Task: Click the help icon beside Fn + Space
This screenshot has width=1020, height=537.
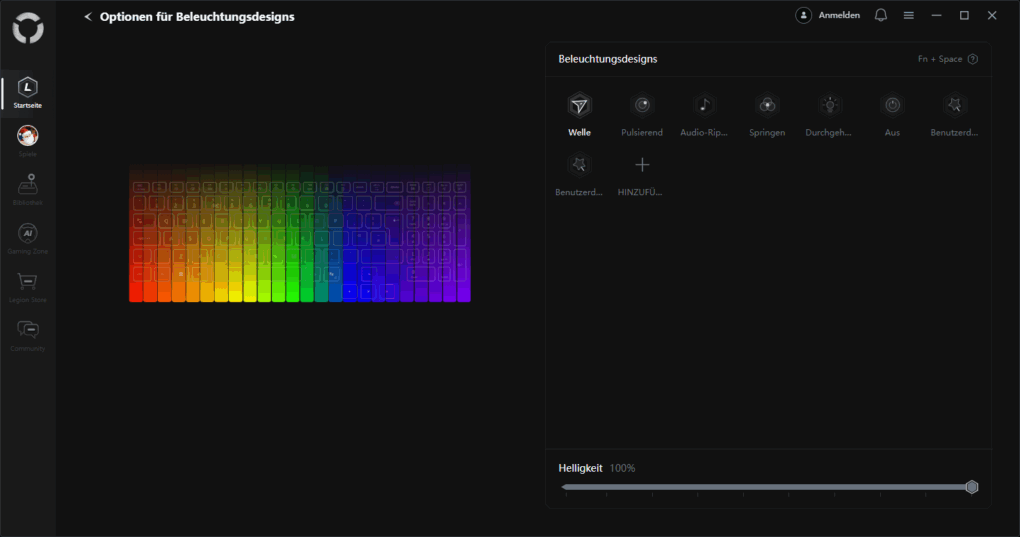Action: pyautogui.click(x=973, y=59)
